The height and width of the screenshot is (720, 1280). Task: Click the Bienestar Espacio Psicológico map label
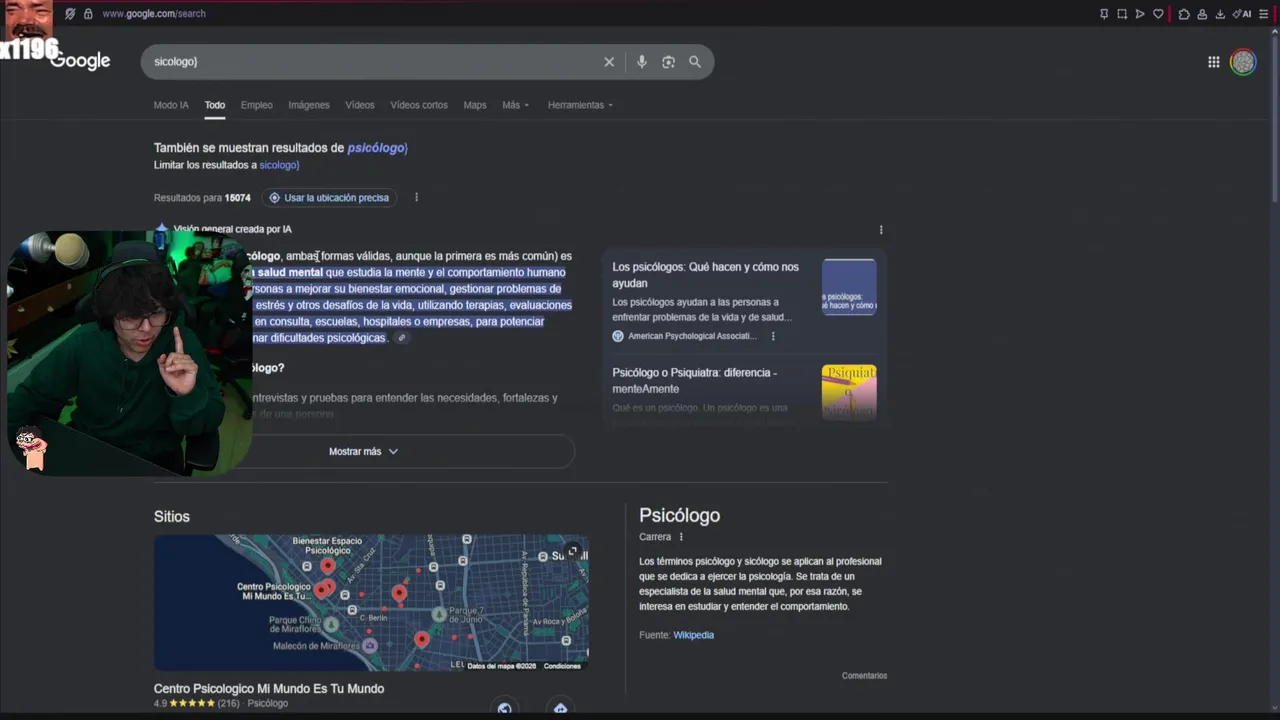[x=327, y=546]
